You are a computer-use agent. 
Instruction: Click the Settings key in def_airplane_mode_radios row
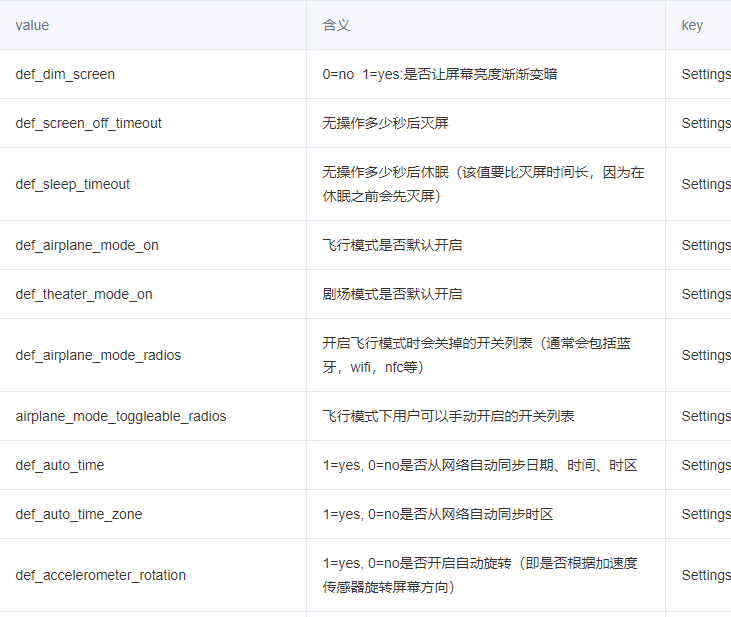(x=706, y=355)
